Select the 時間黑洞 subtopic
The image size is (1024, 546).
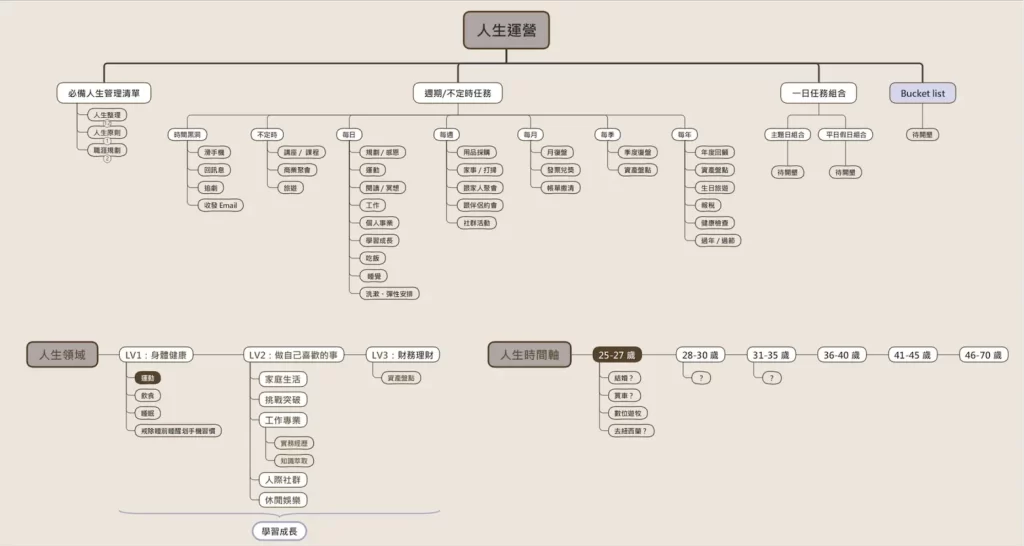pyautogui.click(x=187, y=134)
